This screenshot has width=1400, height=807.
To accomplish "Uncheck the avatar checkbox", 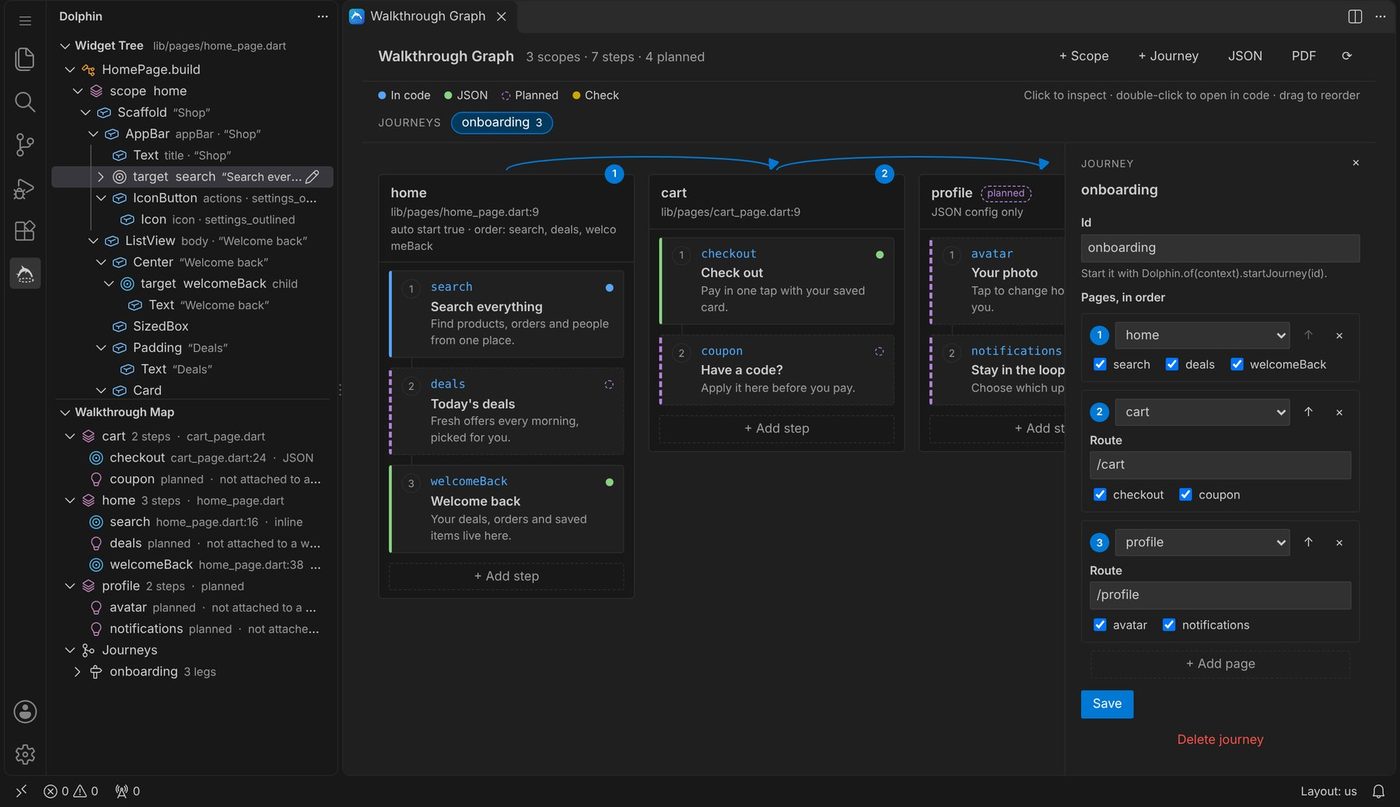I will pos(1100,624).
